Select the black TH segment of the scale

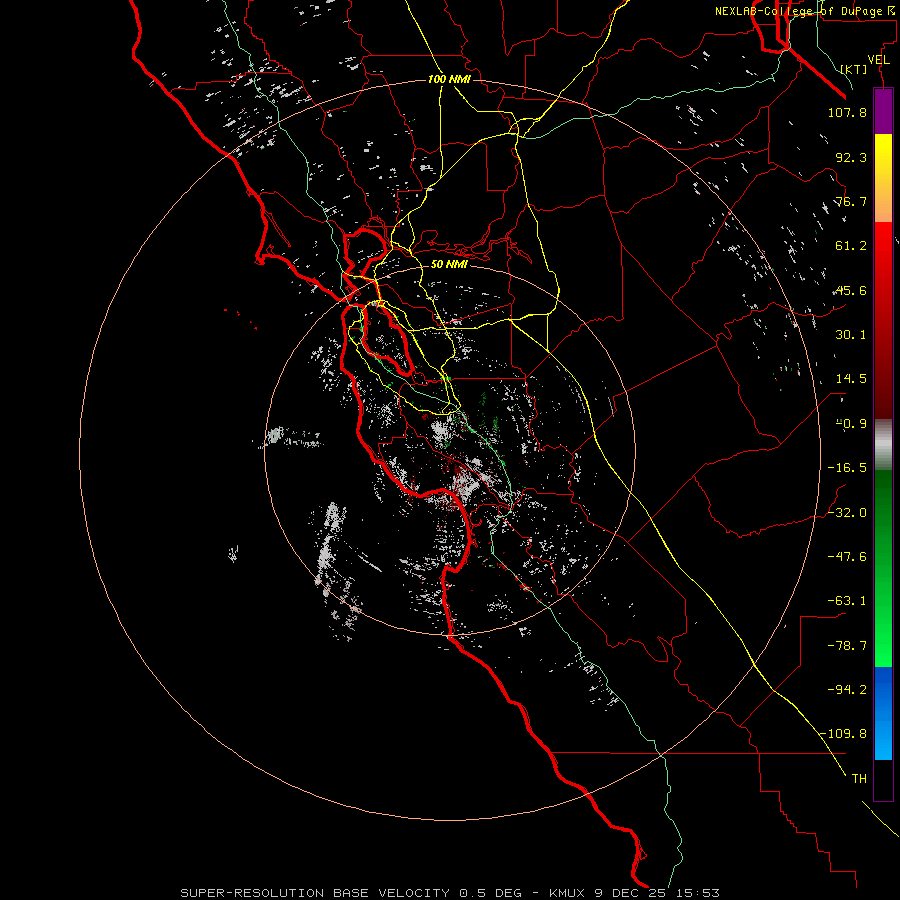[883, 779]
